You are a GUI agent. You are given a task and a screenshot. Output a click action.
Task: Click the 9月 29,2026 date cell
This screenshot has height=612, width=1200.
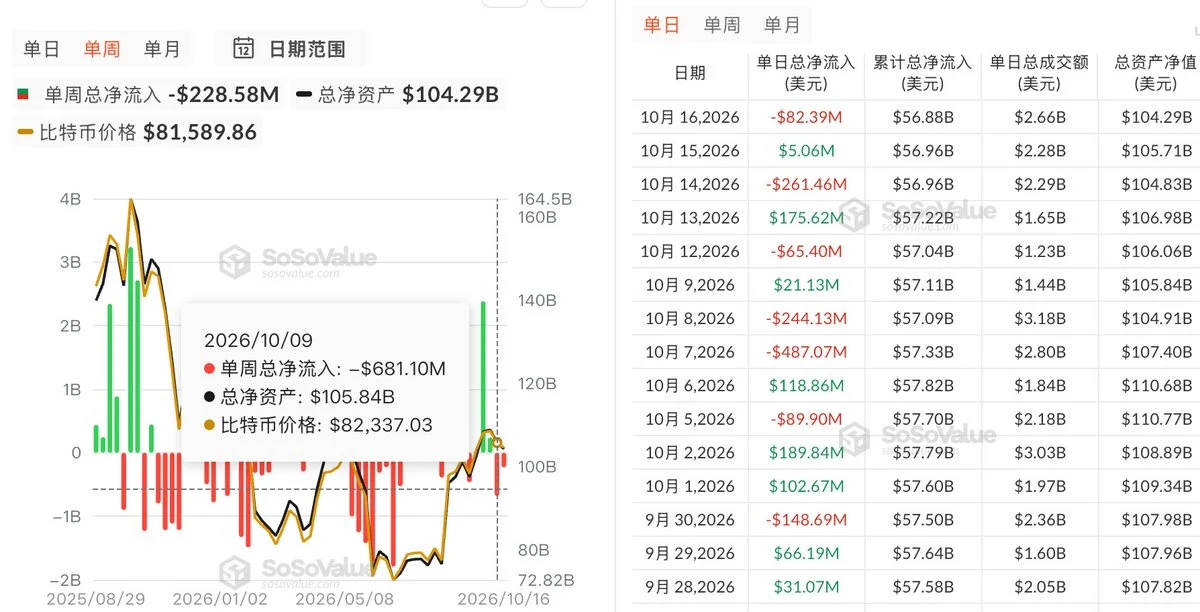(690, 553)
